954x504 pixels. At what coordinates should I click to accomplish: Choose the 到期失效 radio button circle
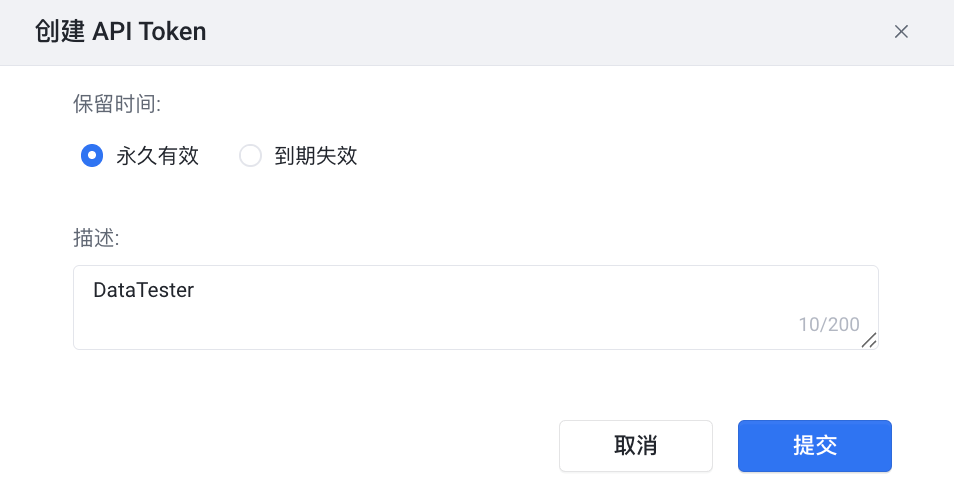250,156
